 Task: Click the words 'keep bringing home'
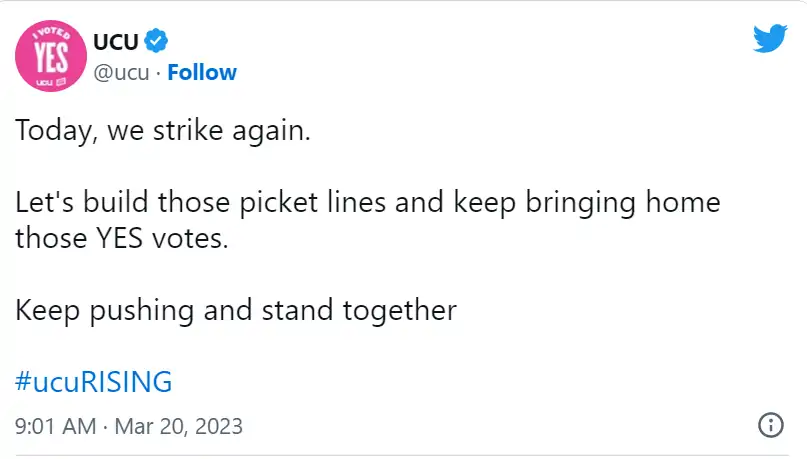[586, 202]
